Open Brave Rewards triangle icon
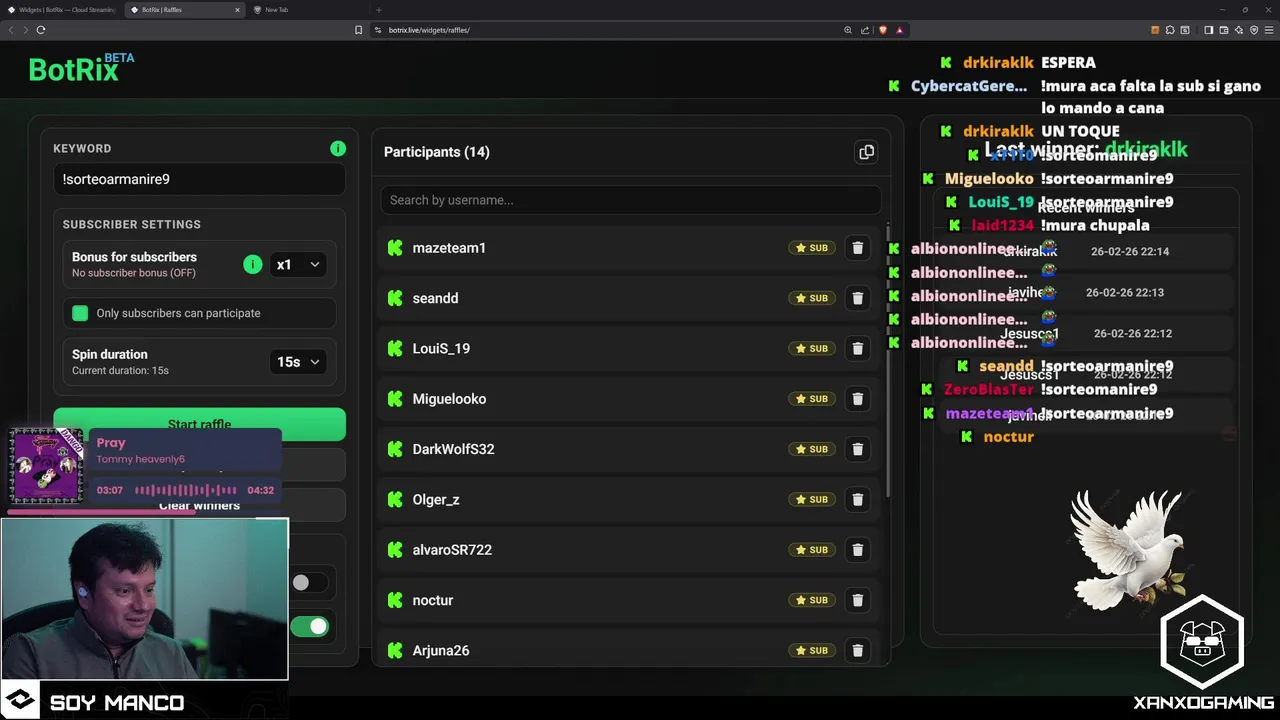 coord(899,30)
